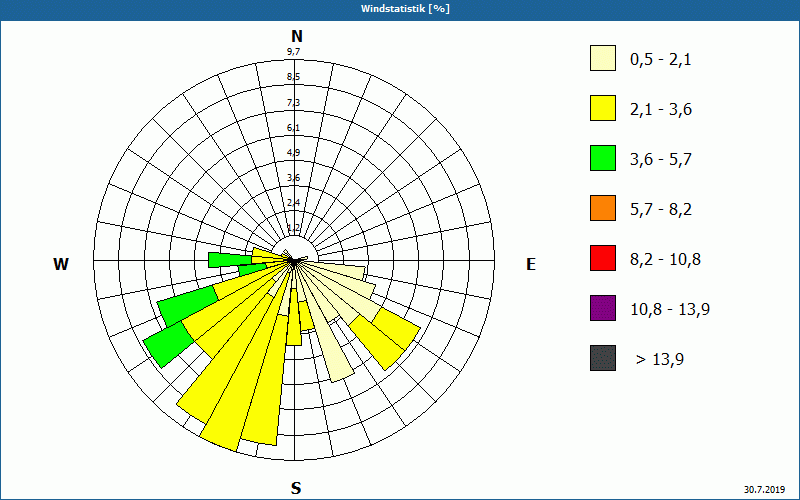
Task: Click the 6,1 radial axis value
Action: pyautogui.click(x=293, y=128)
